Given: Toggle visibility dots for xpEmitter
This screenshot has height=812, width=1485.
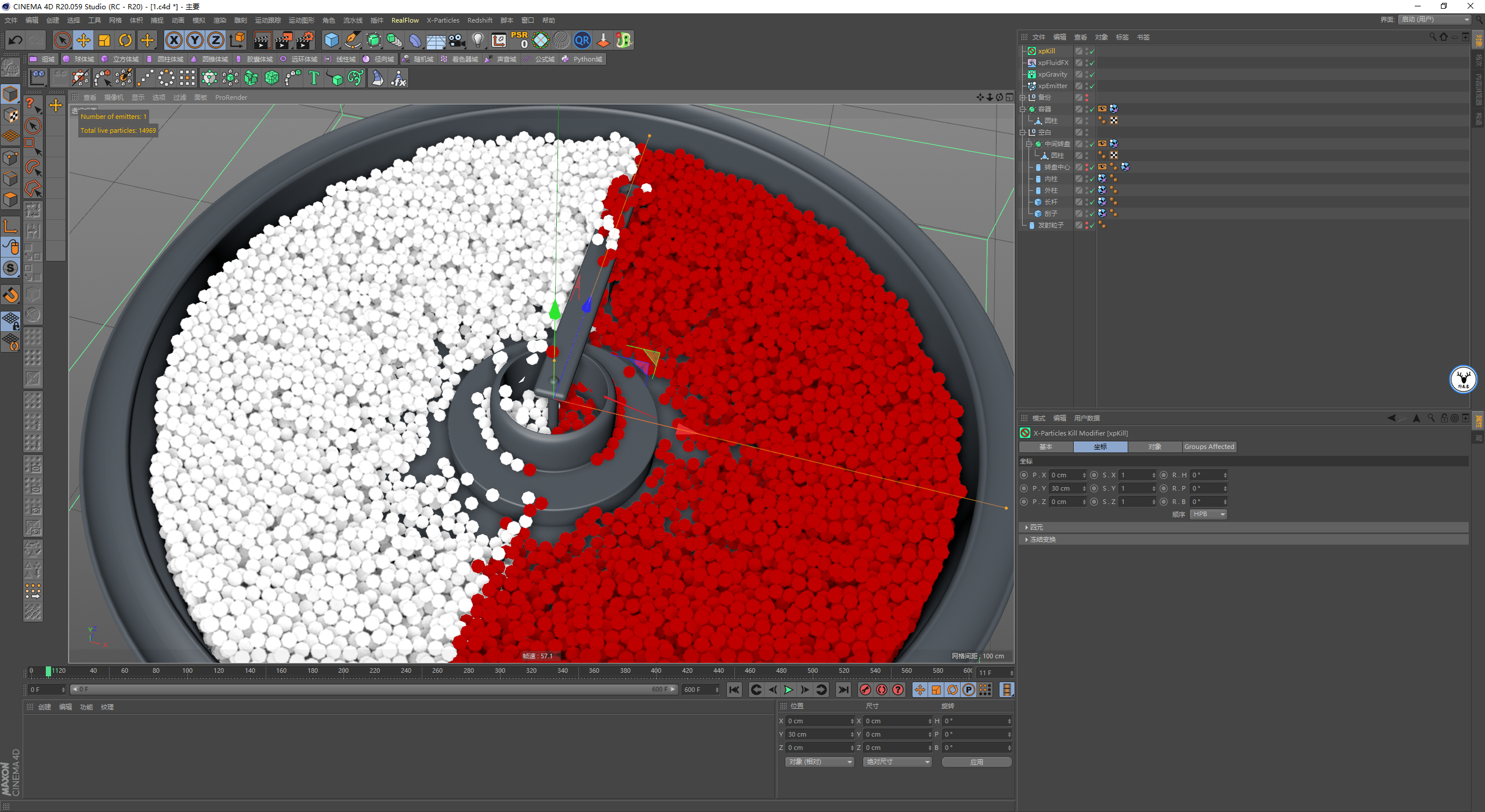Looking at the screenshot, I should (x=1086, y=86).
